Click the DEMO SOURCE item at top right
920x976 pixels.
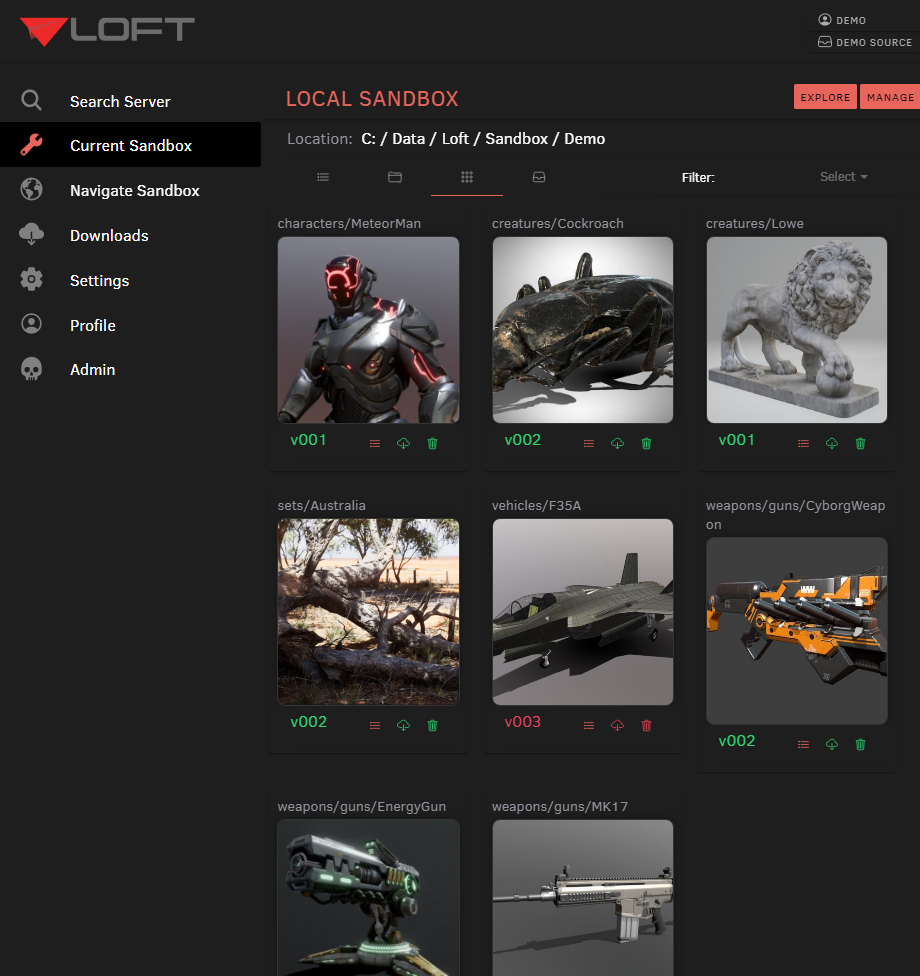pos(864,42)
